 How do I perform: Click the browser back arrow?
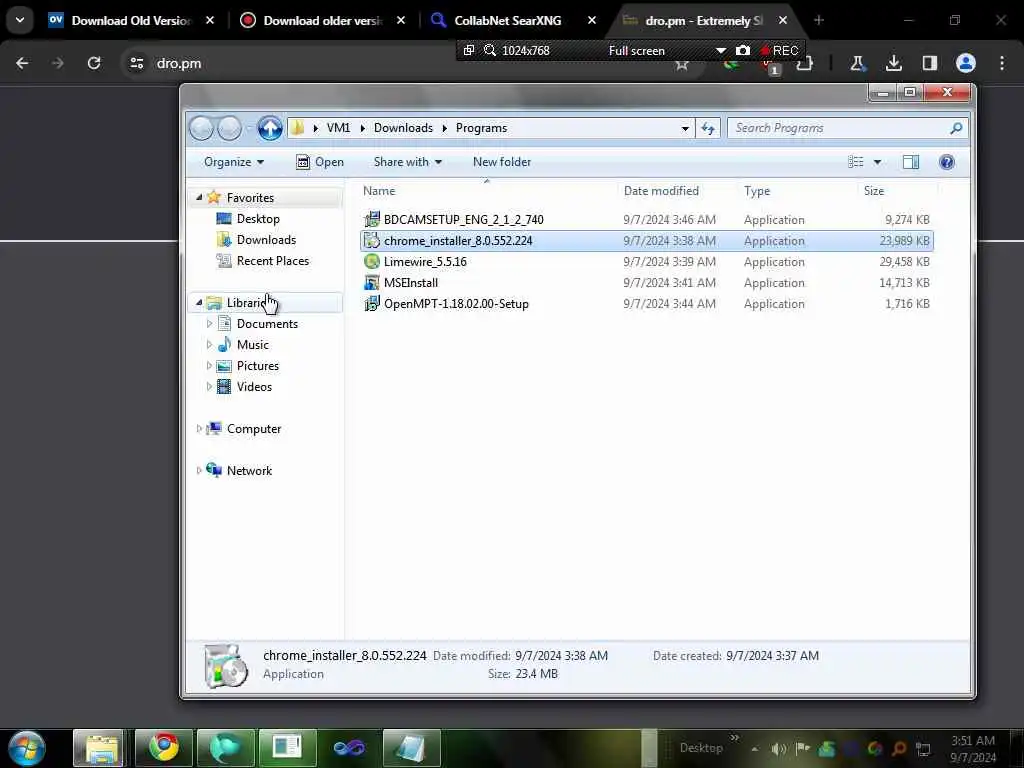(22, 63)
